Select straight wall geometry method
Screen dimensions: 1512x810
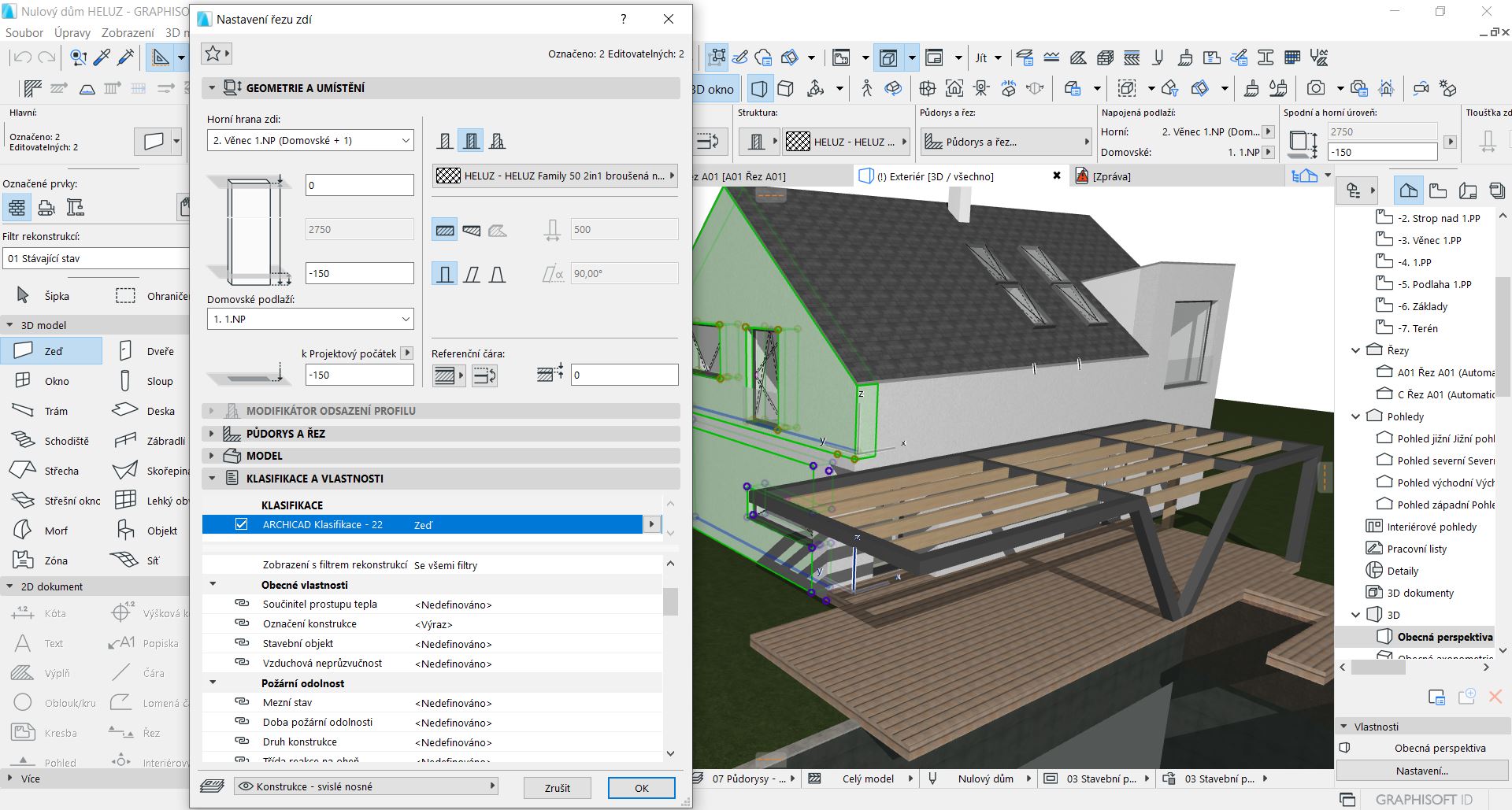[x=445, y=230]
